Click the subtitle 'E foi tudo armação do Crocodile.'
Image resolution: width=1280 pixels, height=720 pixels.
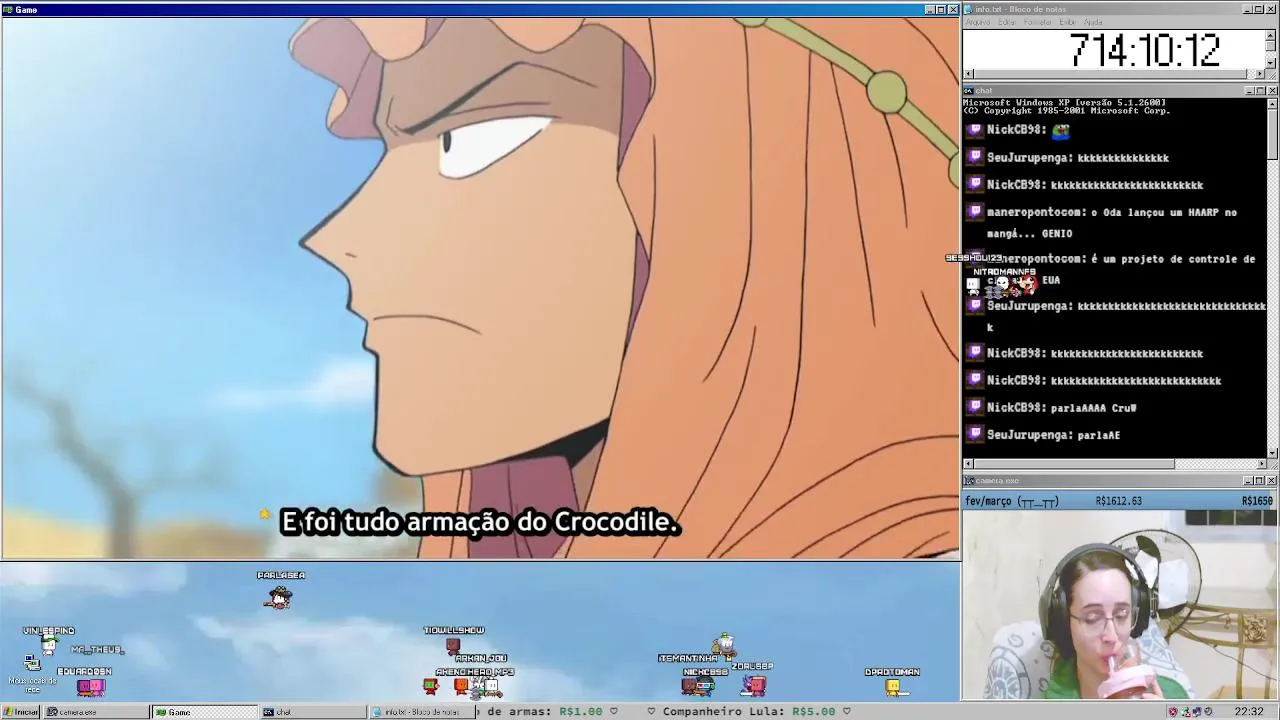tap(480, 522)
